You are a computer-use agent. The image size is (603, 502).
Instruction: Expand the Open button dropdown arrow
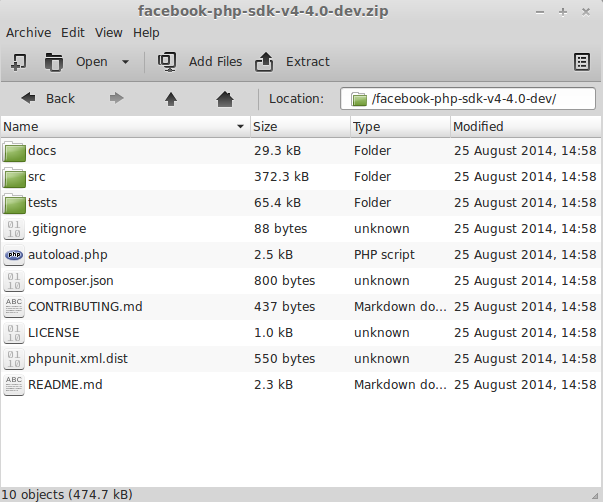(125, 62)
